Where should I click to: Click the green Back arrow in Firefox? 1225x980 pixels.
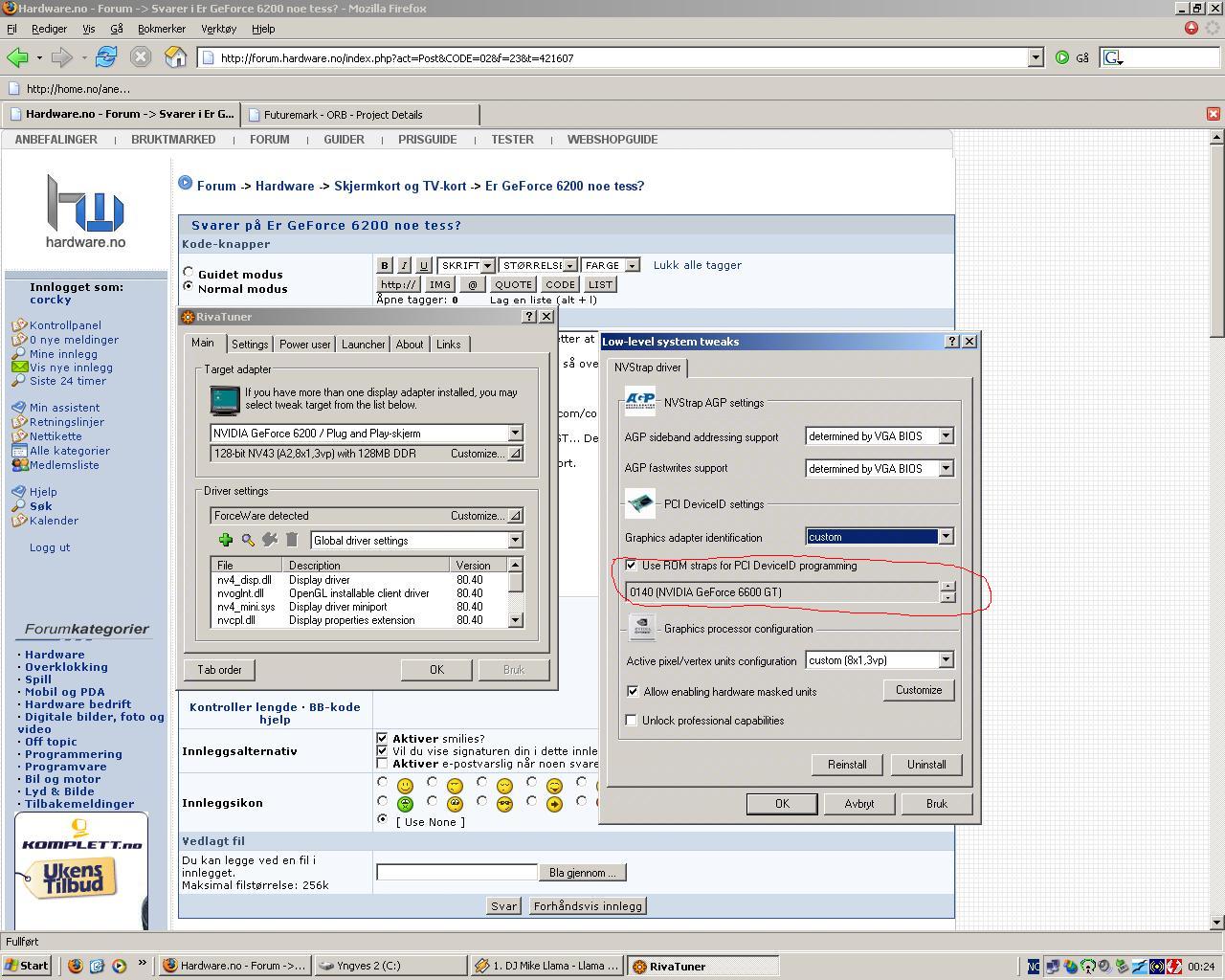coord(17,57)
